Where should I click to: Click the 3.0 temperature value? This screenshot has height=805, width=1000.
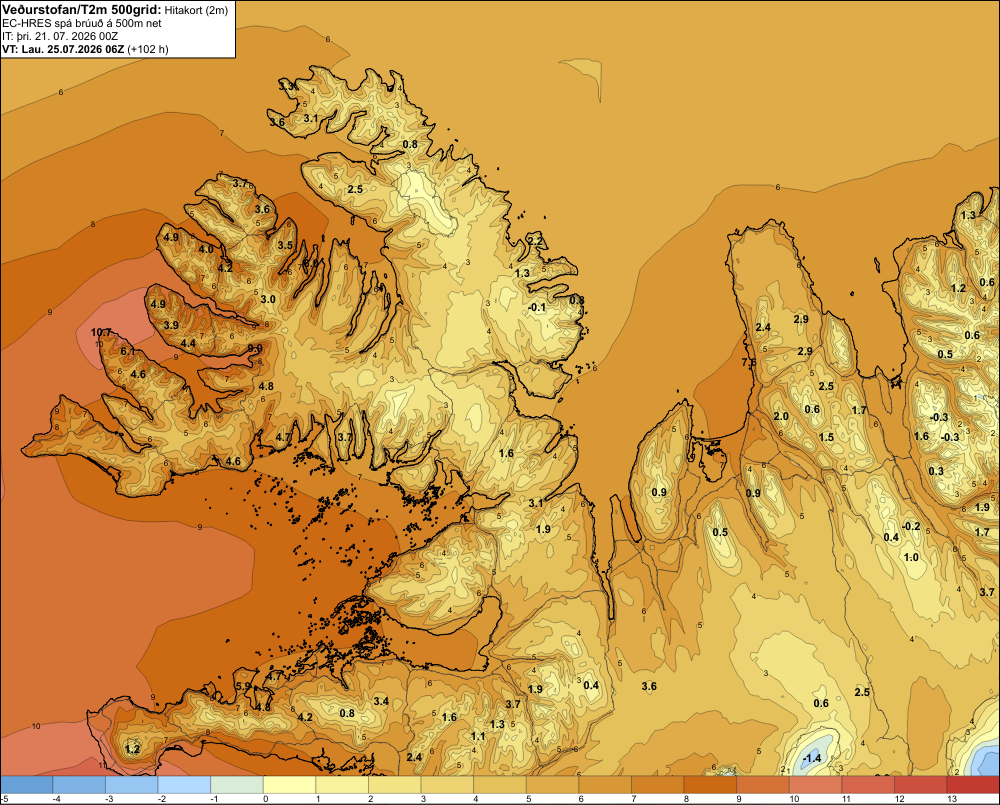coord(268,299)
